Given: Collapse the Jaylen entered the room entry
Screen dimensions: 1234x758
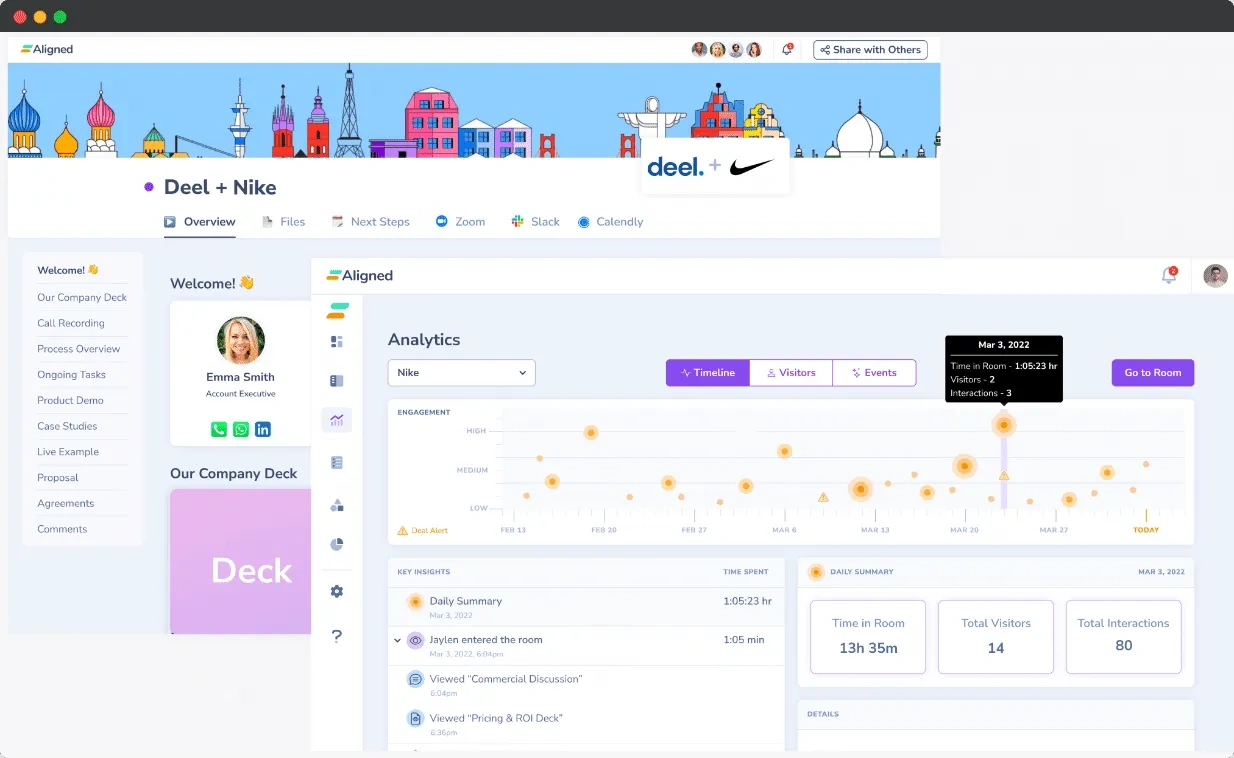Looking at the screenshot, I should click(x=397, y=640).
